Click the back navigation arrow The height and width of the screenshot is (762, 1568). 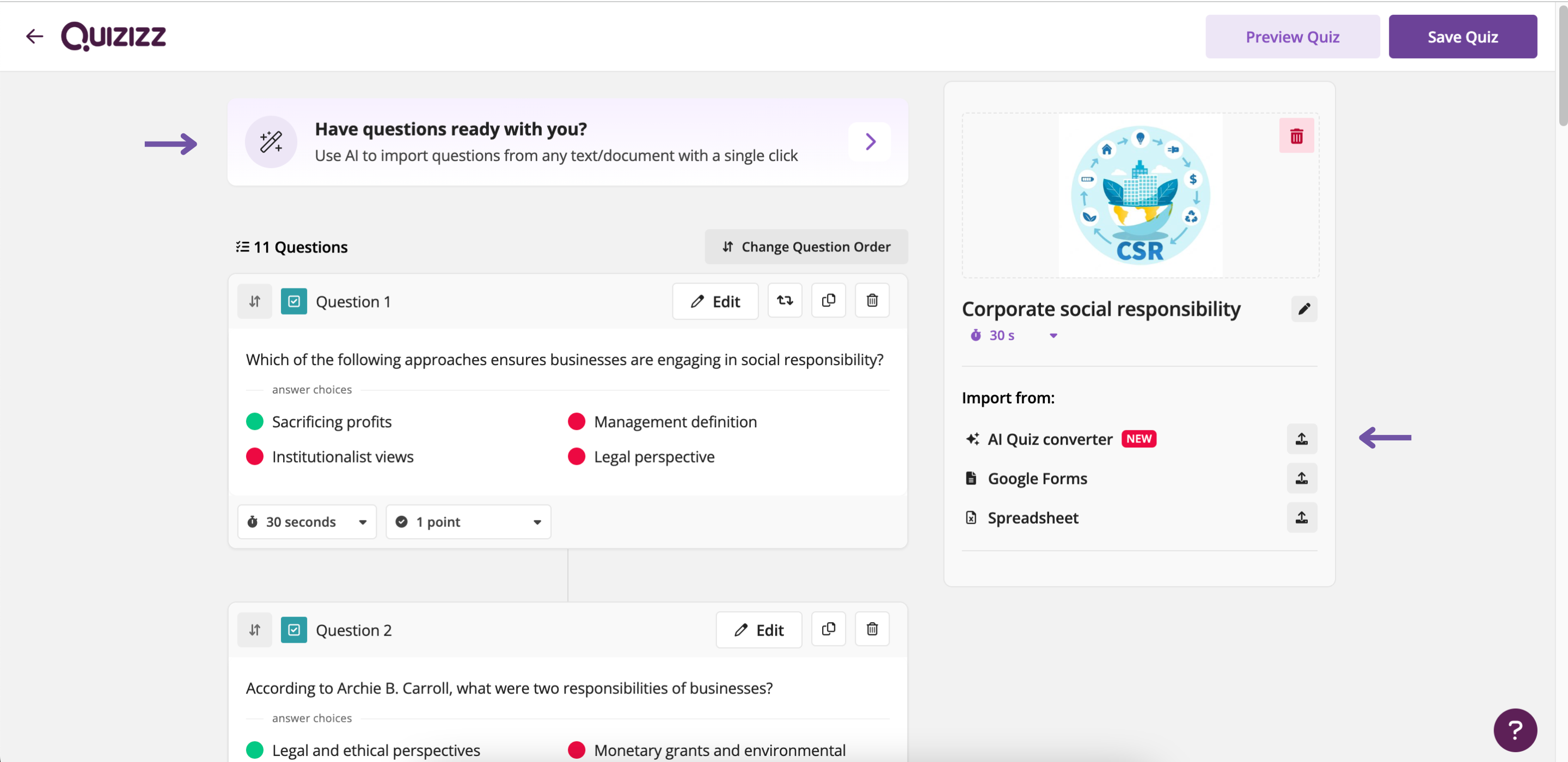(x=33, y=35)
